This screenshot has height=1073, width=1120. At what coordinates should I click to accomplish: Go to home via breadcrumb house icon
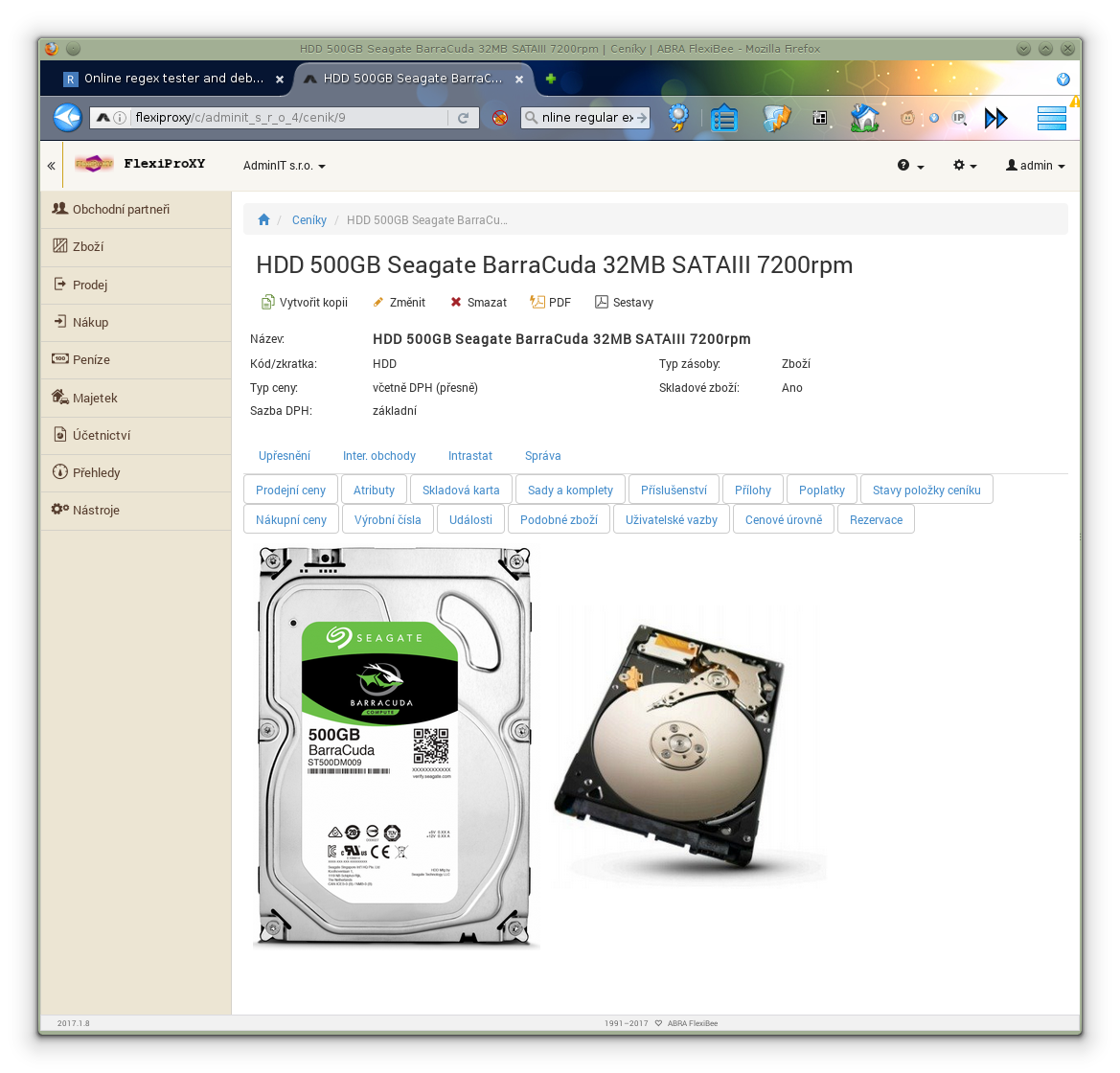tap(263, 220)
